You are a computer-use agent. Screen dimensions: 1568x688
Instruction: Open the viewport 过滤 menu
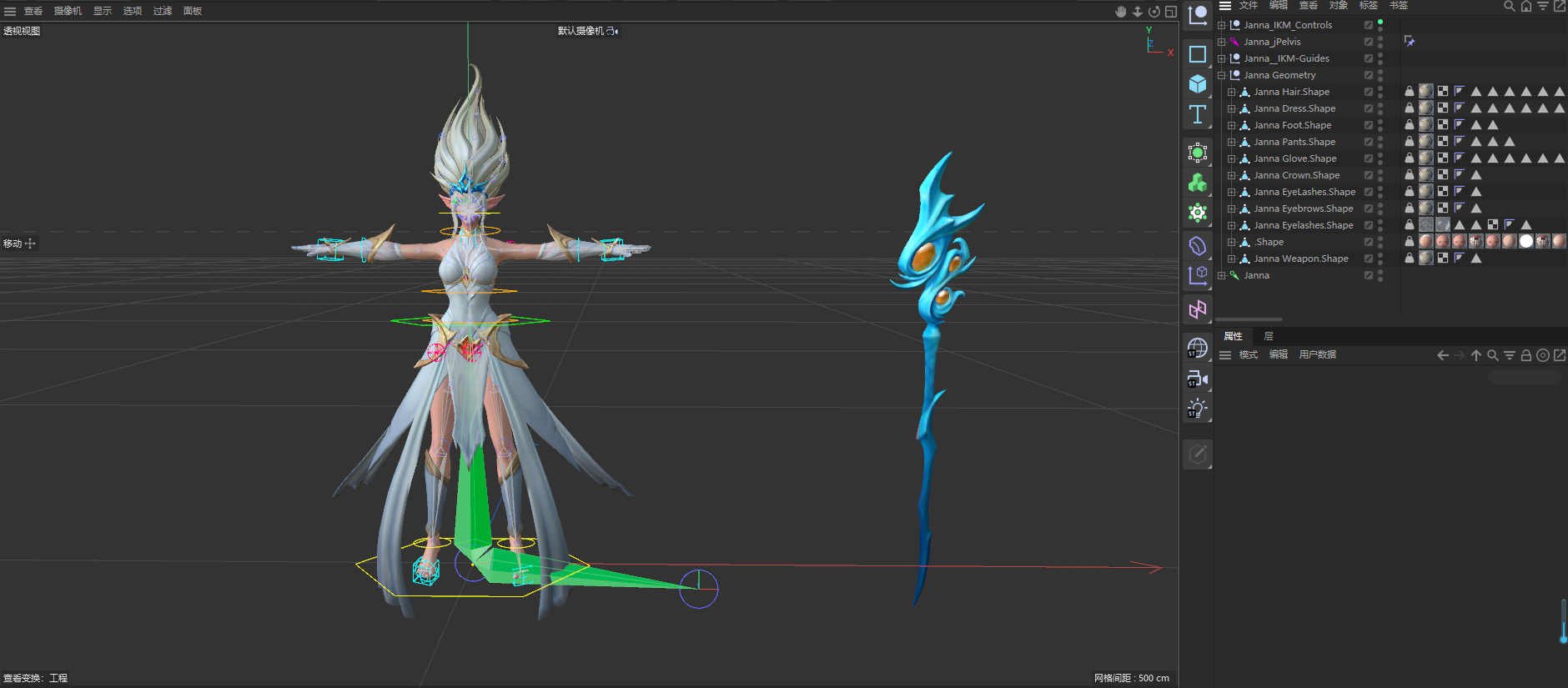click(x=163, y=11)
